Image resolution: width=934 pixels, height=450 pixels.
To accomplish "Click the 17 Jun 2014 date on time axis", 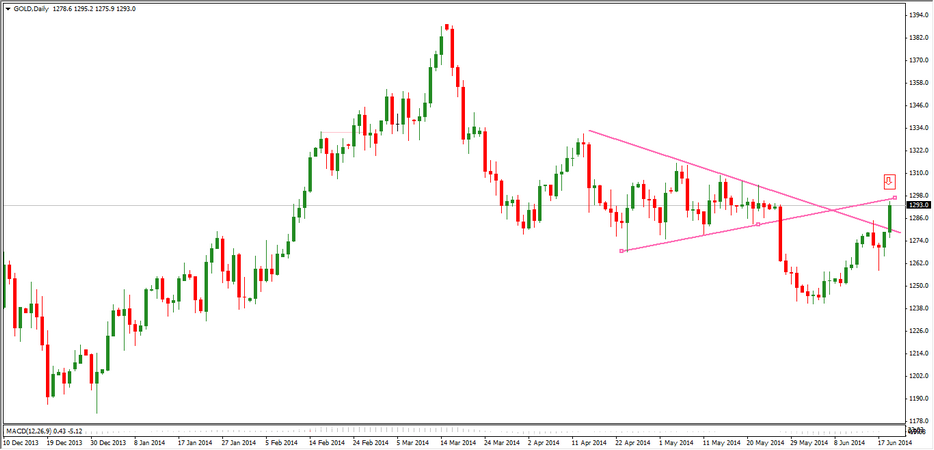I will tap(893, 441).
